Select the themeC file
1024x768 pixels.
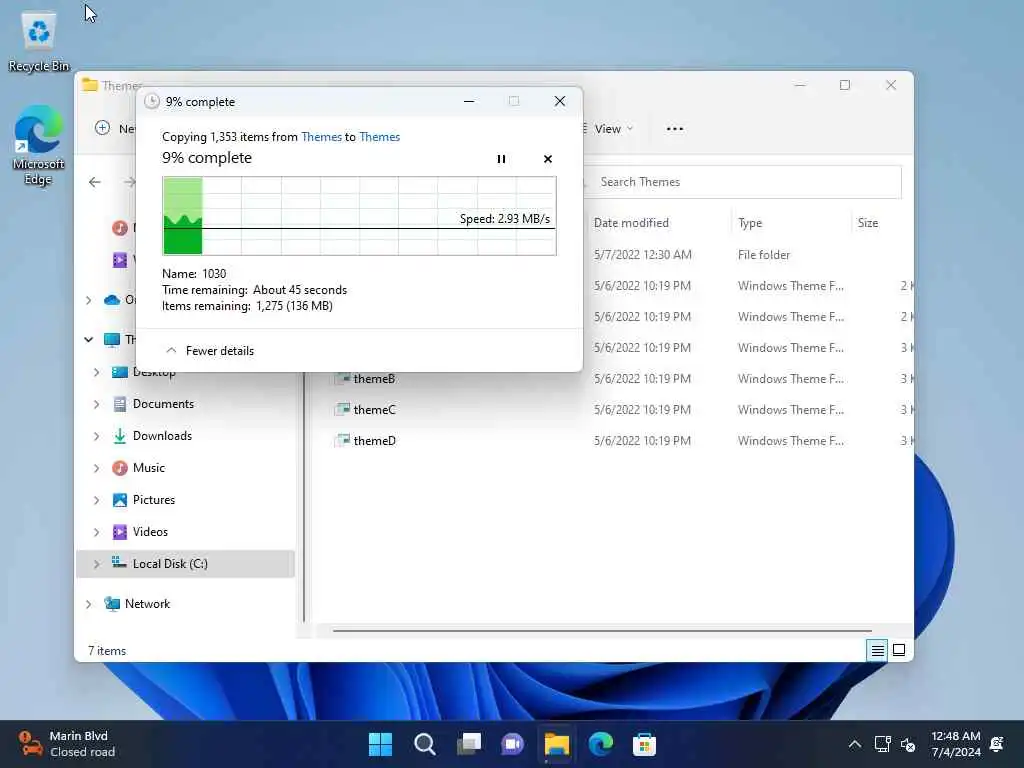tap(374, 409)
